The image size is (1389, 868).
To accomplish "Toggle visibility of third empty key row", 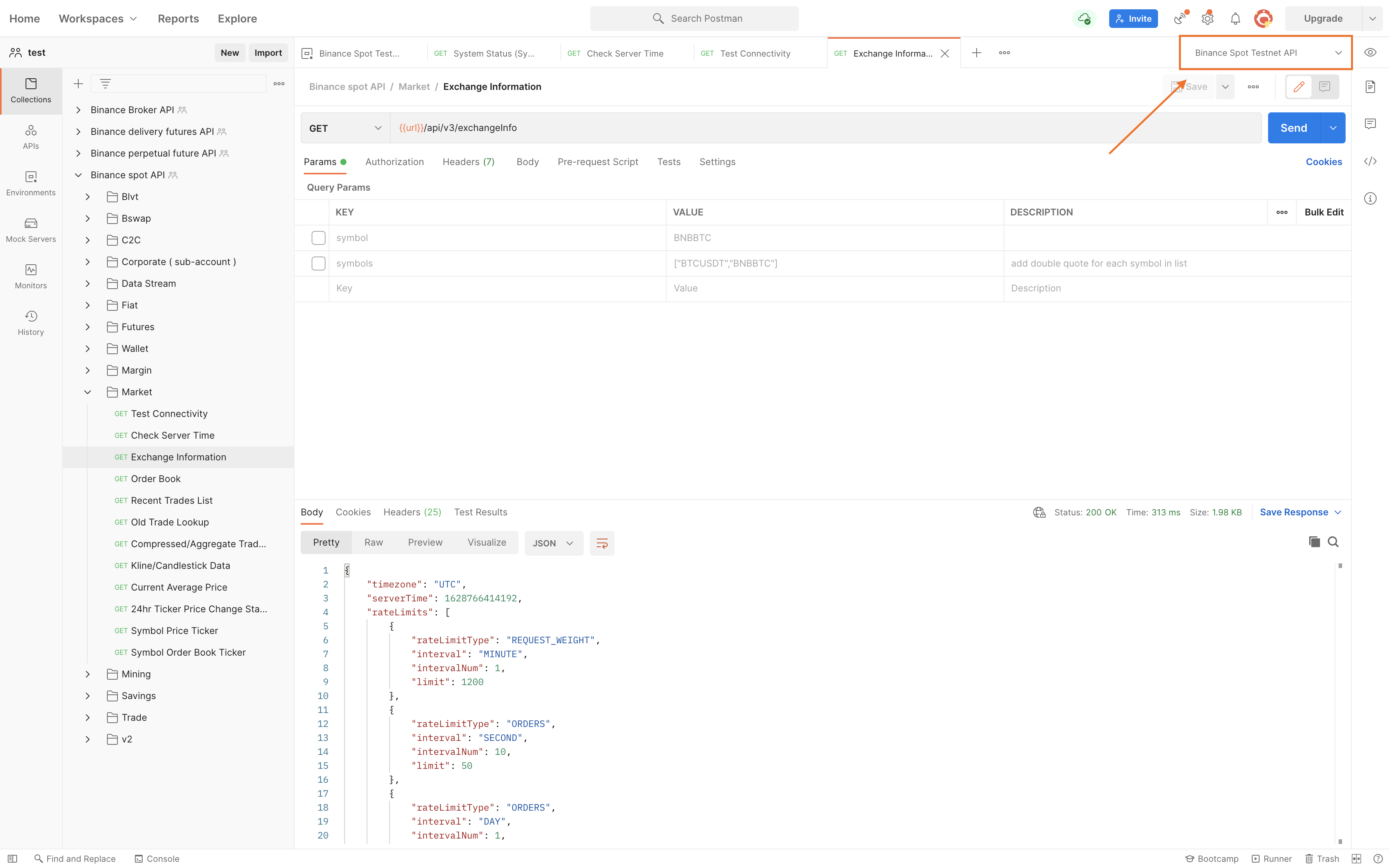I will coord(318,288).
